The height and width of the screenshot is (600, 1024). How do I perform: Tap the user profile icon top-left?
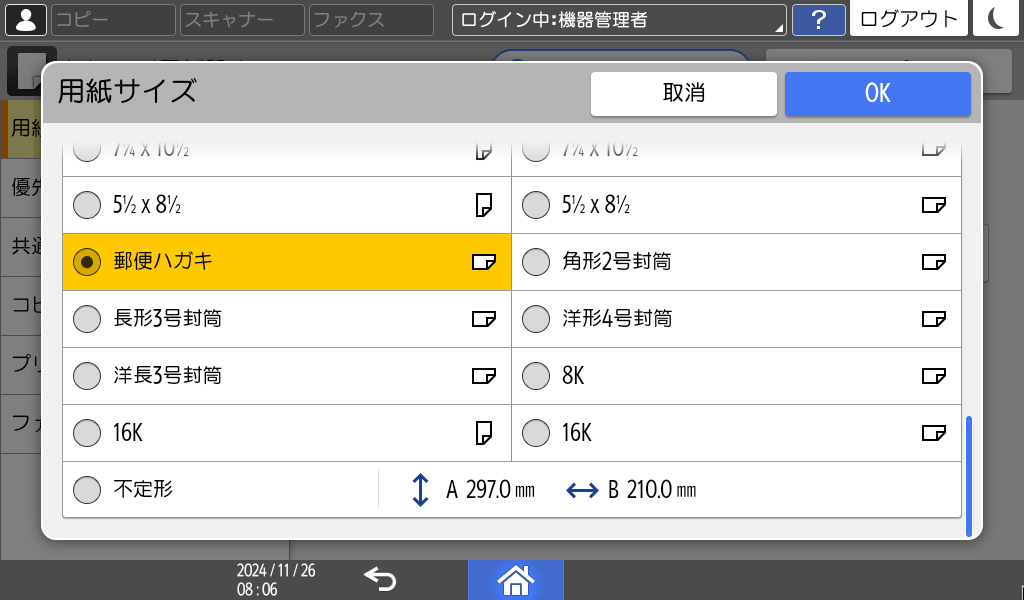tap(26, 19)
